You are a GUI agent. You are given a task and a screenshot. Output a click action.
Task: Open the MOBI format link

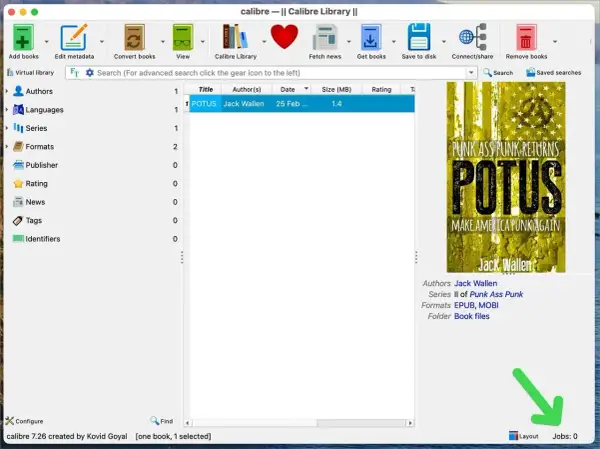click(489, 305)
